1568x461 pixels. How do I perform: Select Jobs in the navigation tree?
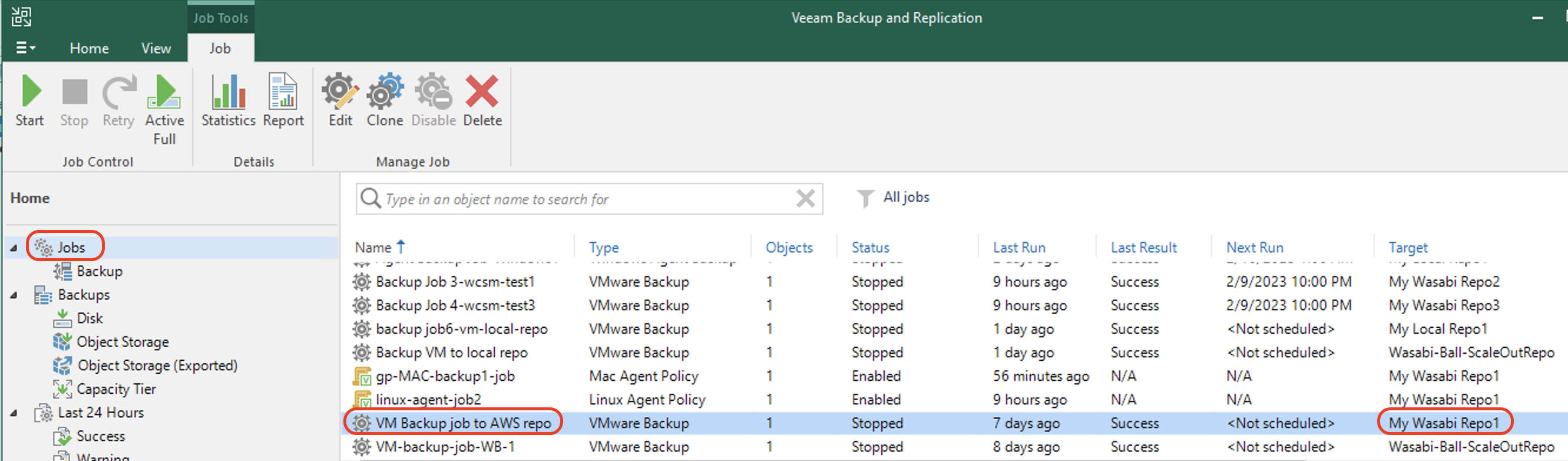(x=71, y=247)
